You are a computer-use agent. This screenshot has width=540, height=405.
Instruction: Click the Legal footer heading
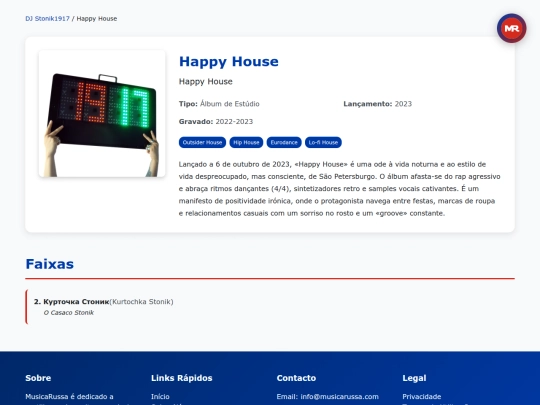tap(414, 378)
